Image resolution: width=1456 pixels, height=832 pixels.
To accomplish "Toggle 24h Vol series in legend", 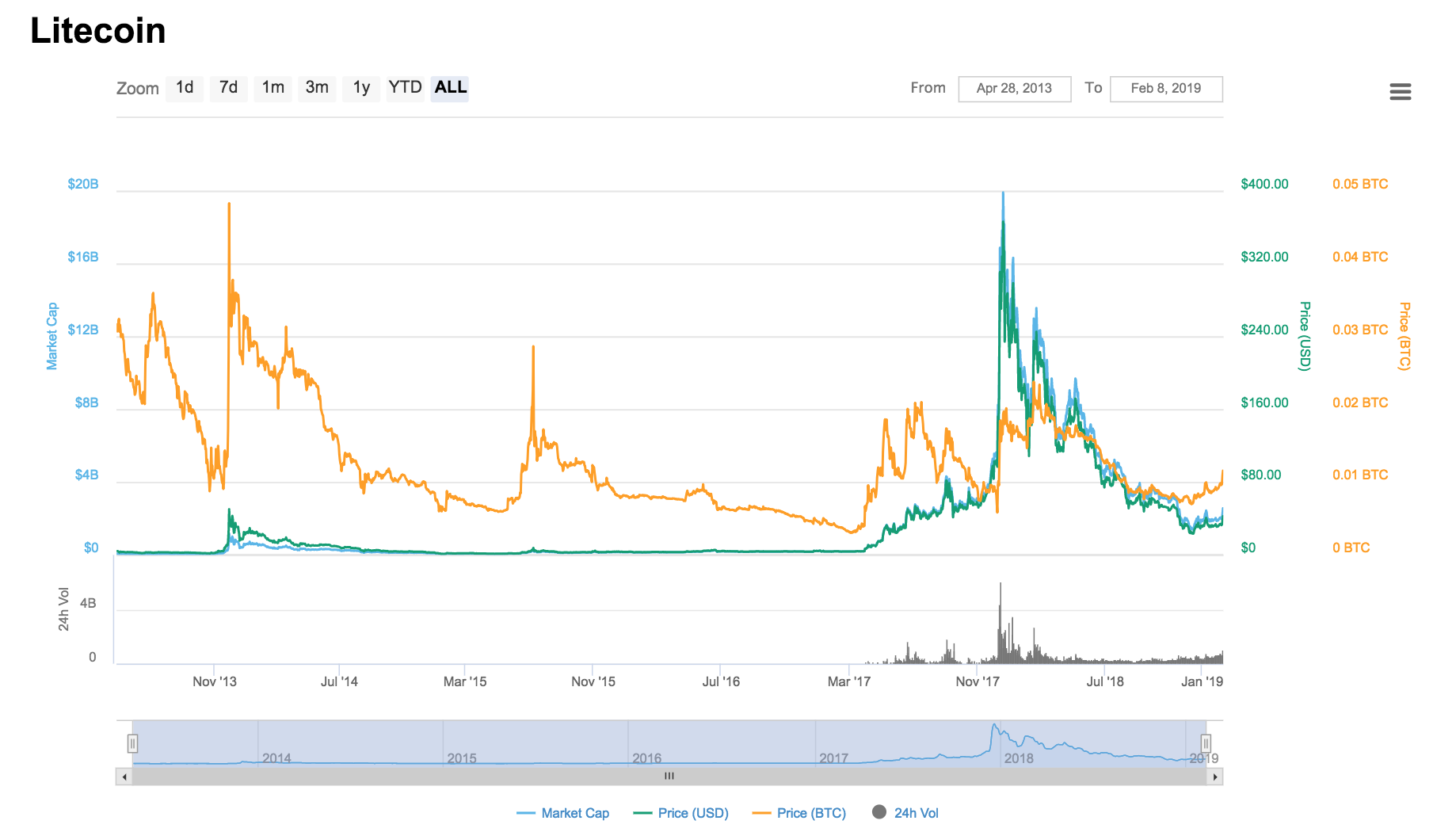I will coord(905,813).
